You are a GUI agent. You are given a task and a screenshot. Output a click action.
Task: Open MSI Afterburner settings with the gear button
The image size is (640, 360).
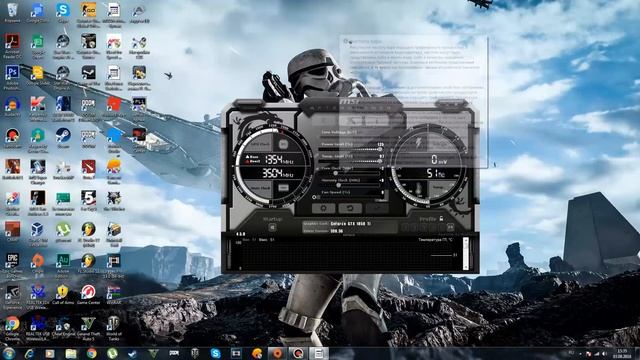[324, 208]
